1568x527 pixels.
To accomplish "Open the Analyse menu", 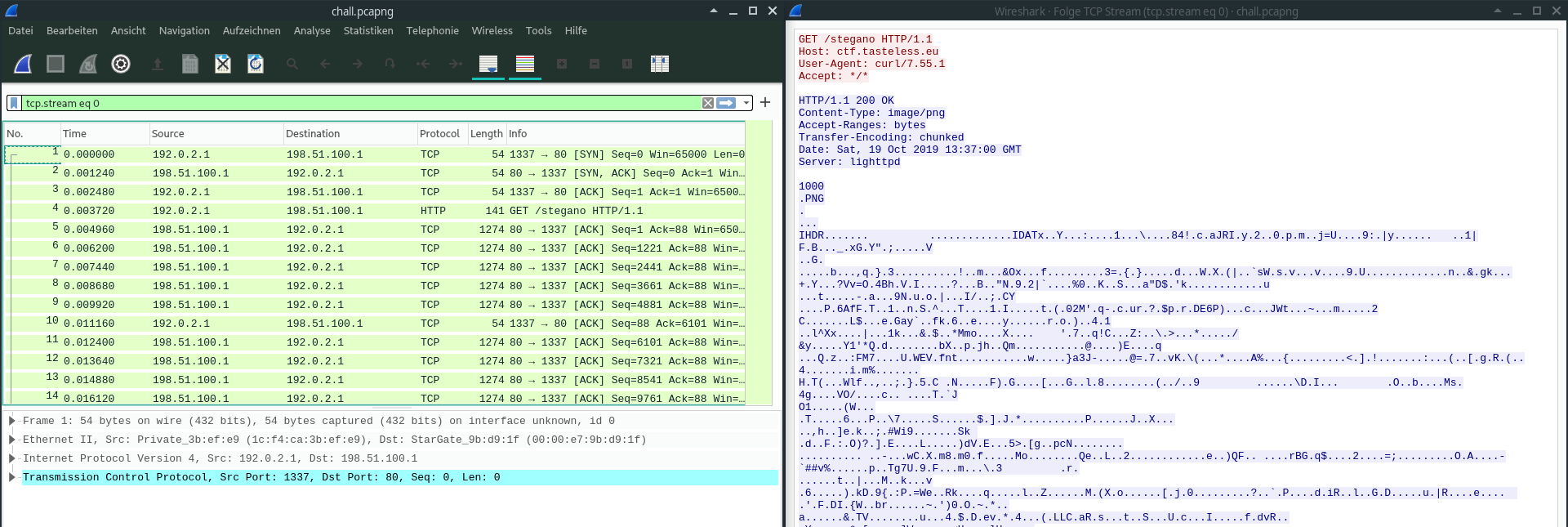I will click(x=312, y=31).
